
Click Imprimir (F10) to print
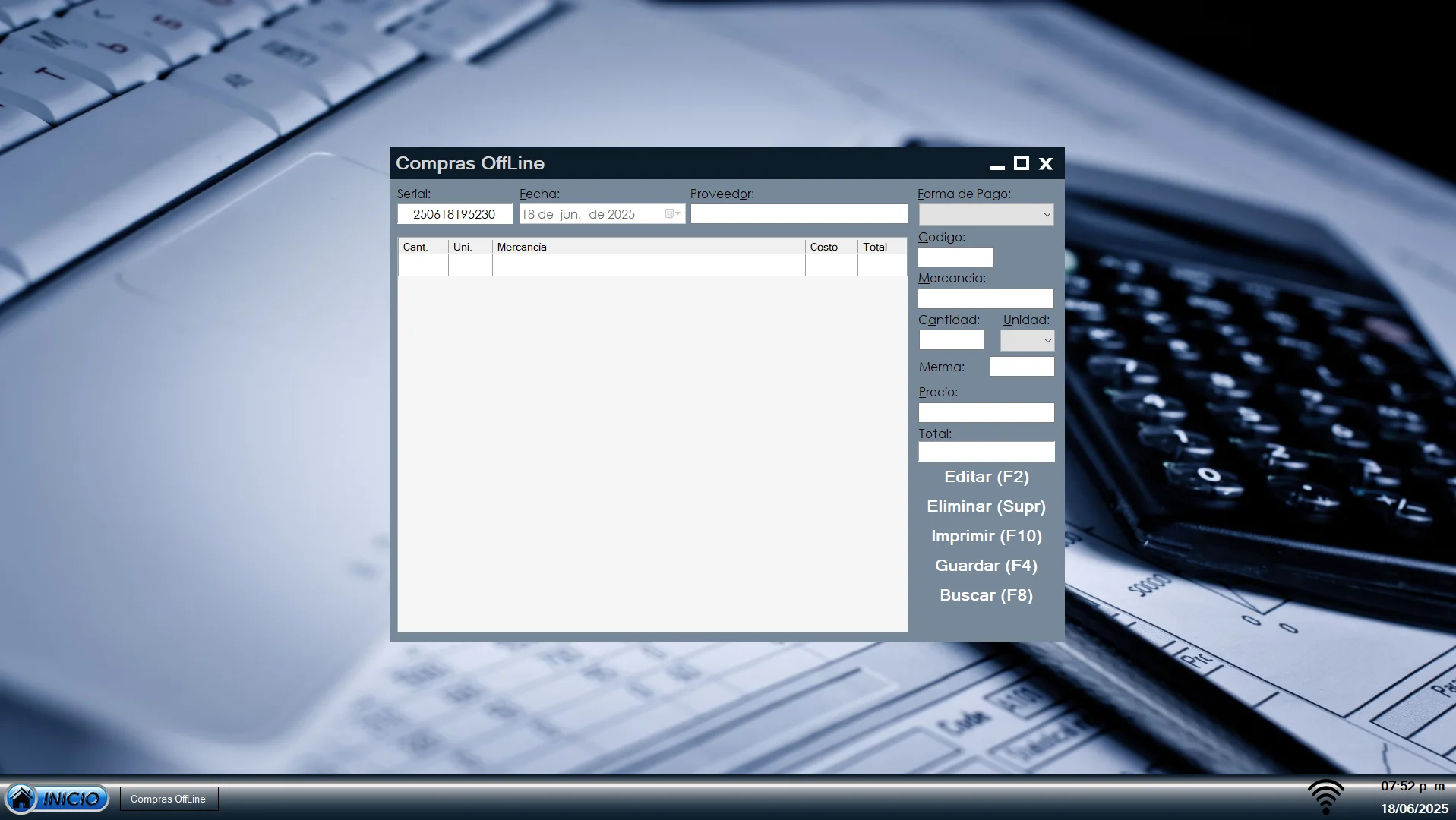coord(985,535)
